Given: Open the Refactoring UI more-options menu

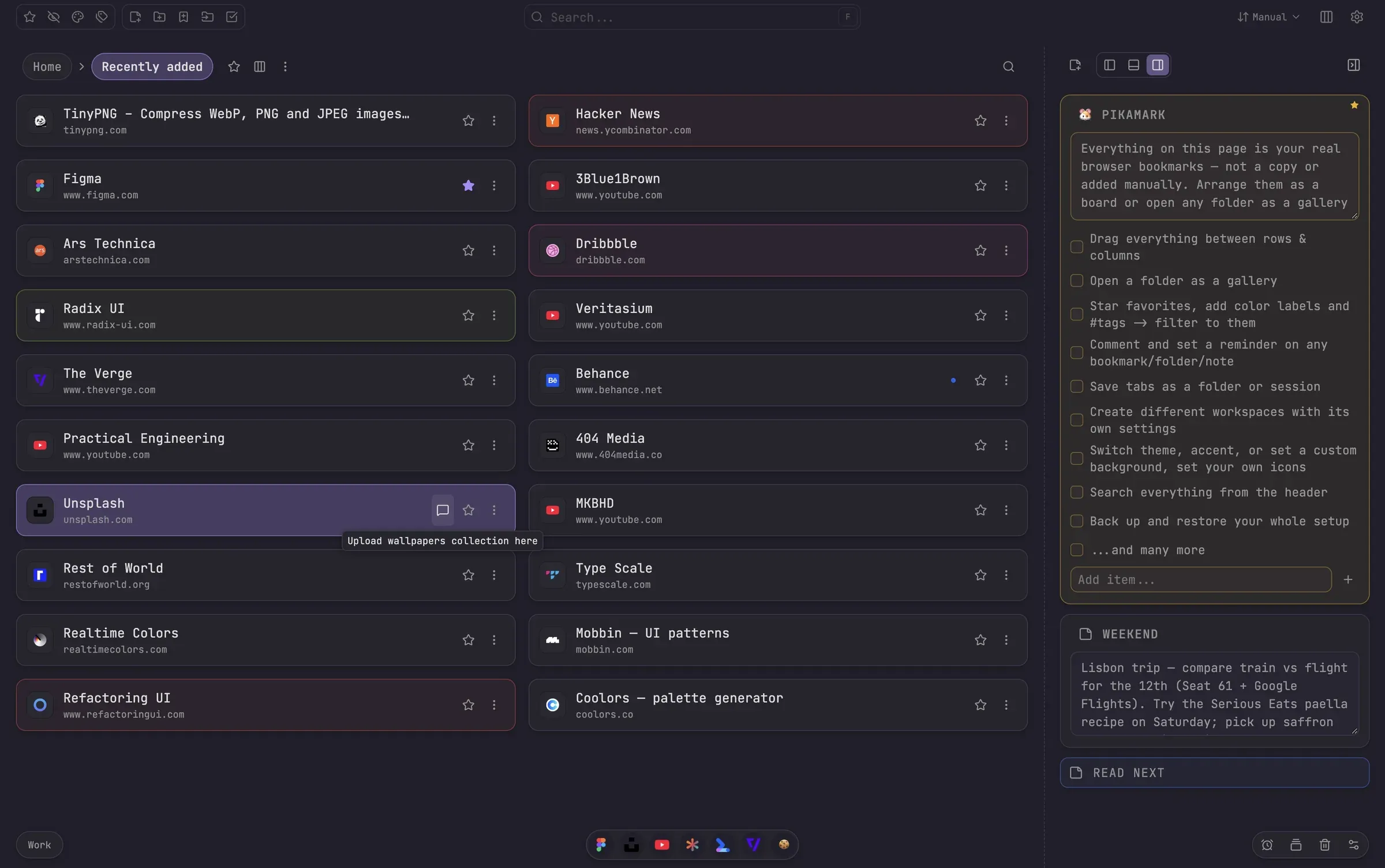Looking at the screenshot, I should tap(494, 705).
